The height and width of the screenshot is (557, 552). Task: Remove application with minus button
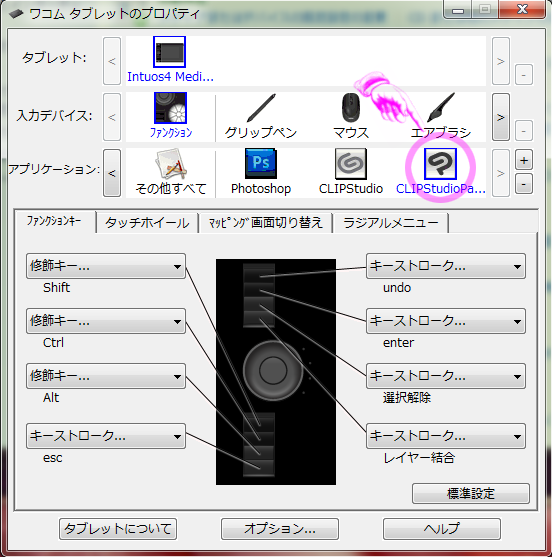[524, 184]
